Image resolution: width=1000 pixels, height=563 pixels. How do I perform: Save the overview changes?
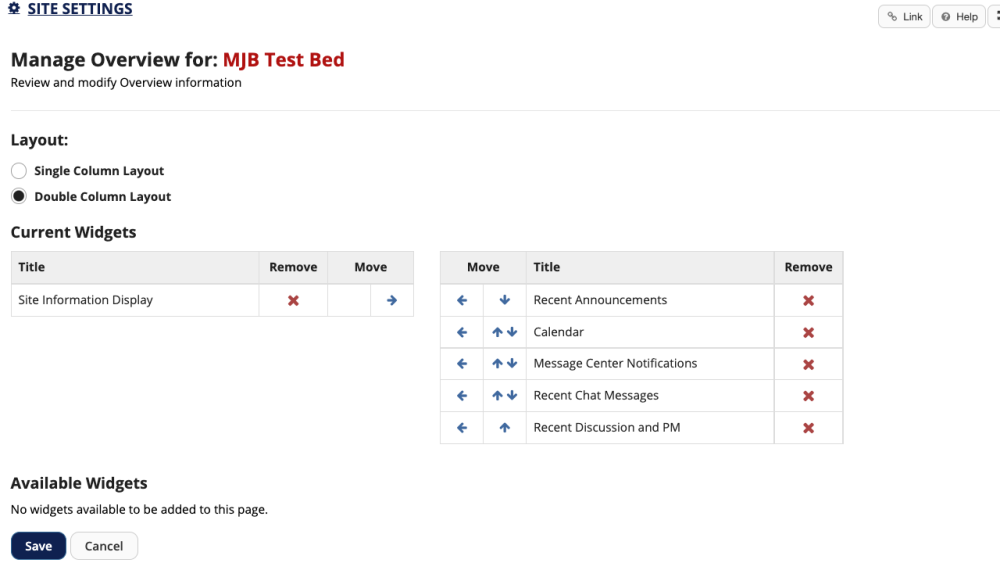38,546
